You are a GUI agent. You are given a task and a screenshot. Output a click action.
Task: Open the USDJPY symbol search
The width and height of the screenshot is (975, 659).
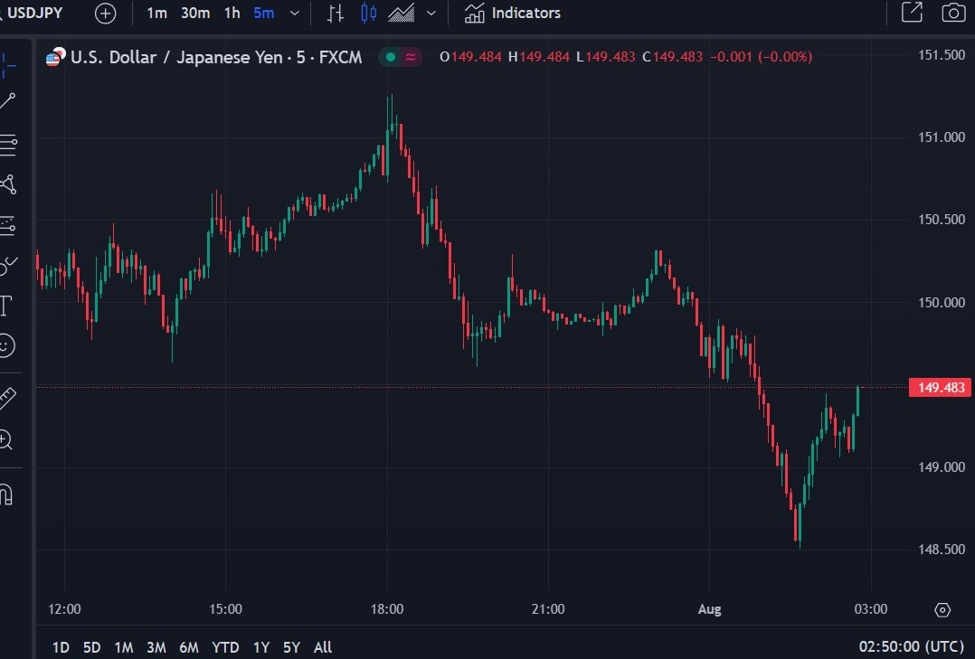[35, 13]
